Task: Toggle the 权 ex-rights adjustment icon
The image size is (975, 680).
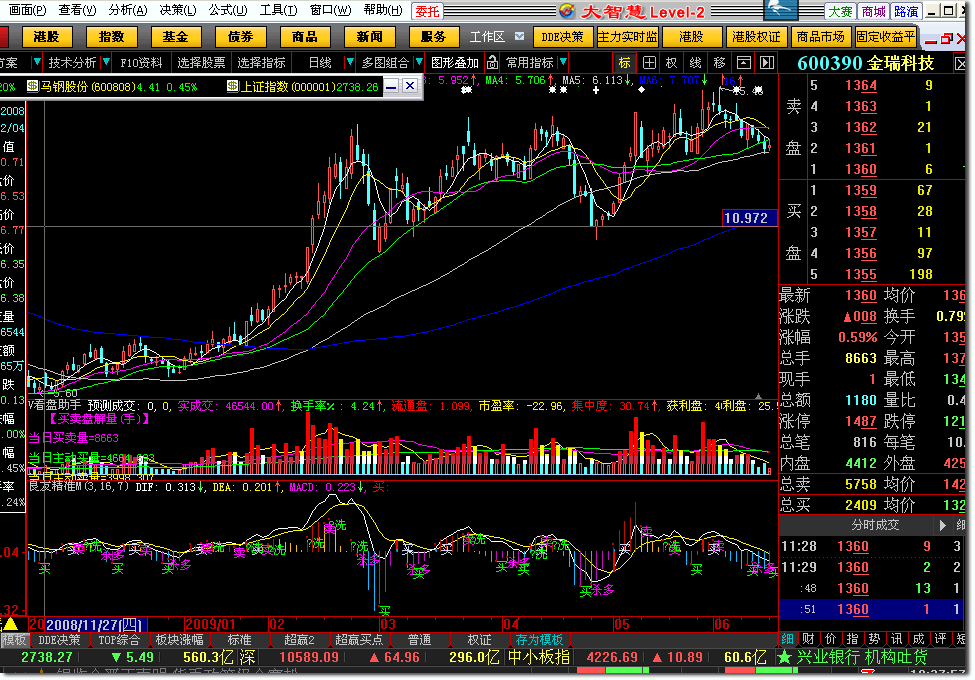Action: point(672,63)
